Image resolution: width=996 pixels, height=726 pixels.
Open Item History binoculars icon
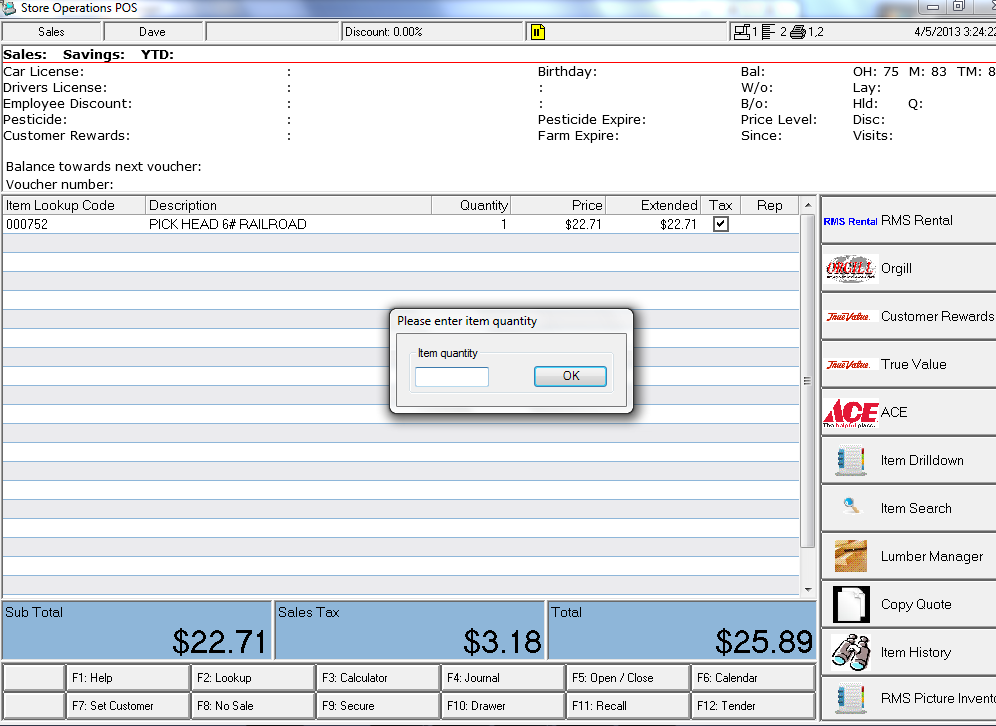tap(851, 652)
